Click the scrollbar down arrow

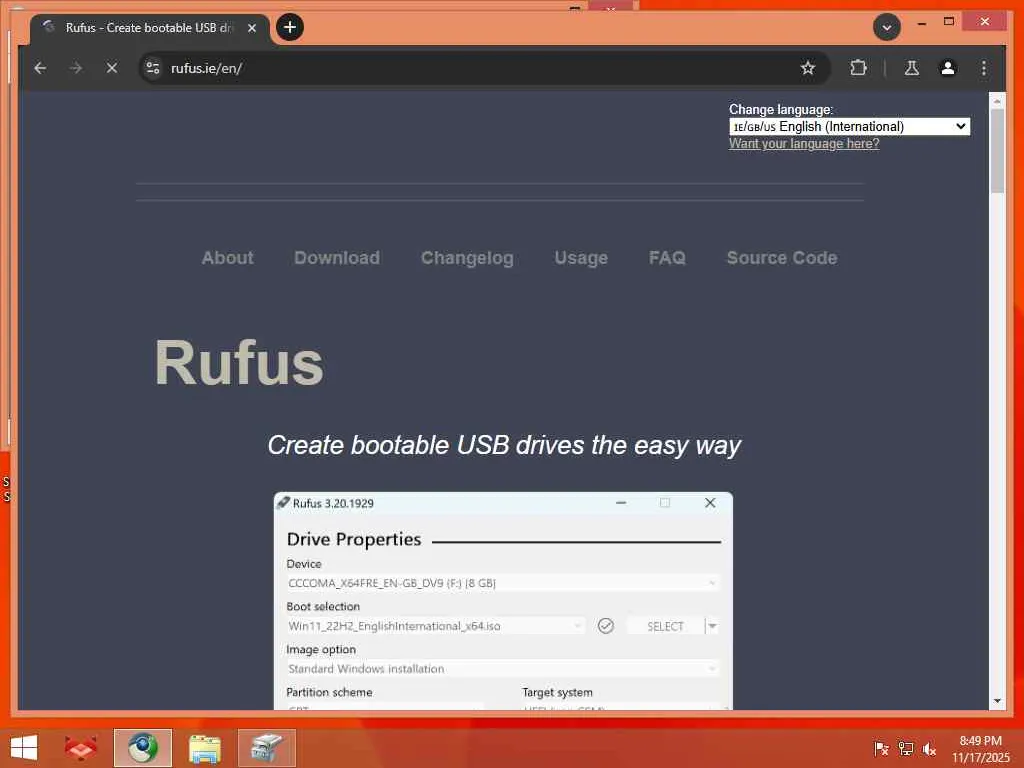click(x=997, y=701)
